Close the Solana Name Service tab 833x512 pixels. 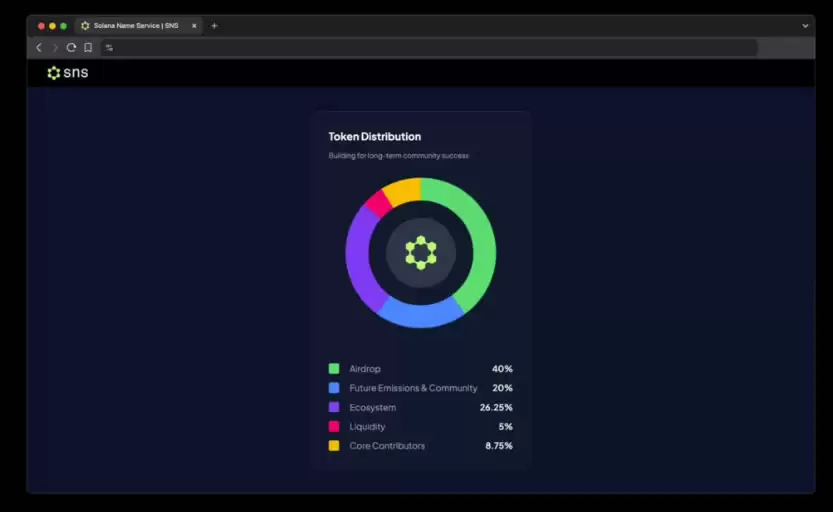click(x=194, y=26)
